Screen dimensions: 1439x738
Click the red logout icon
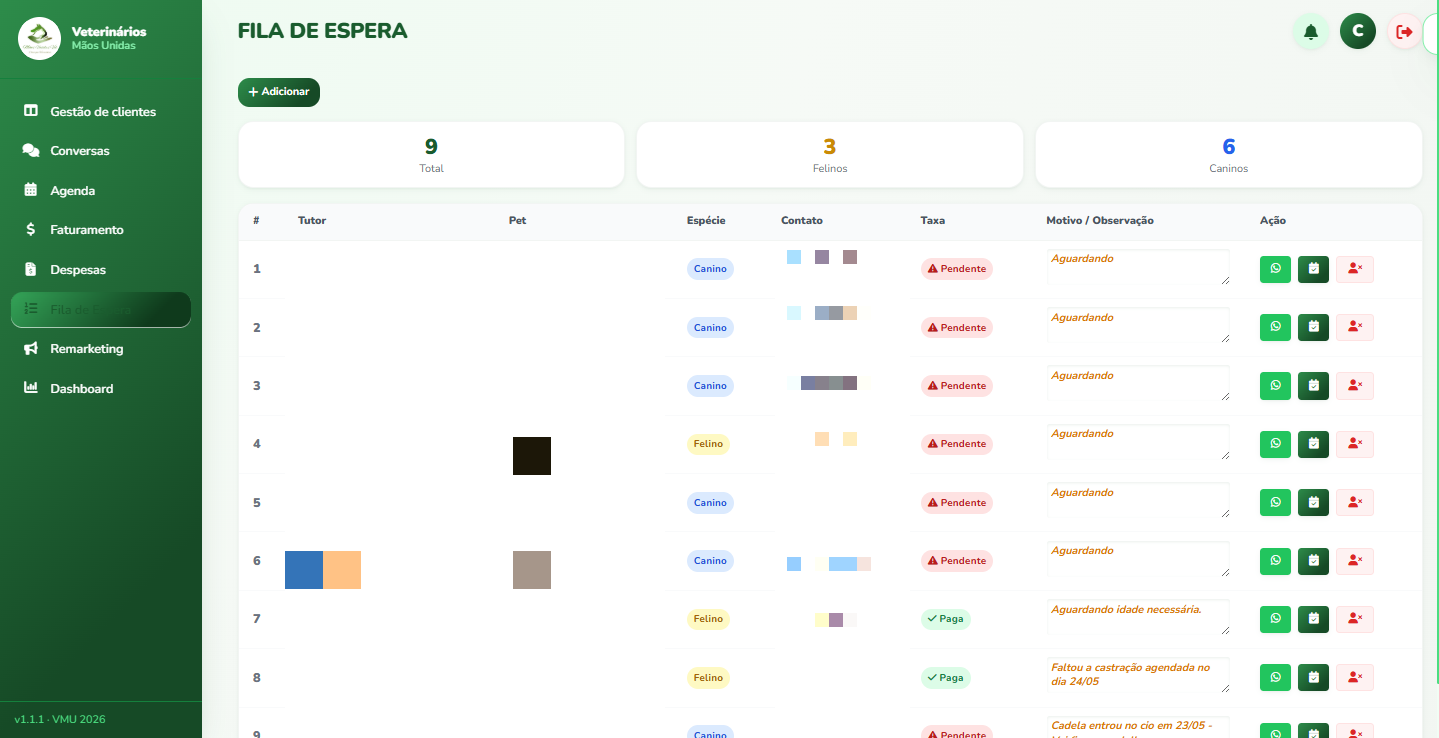point(1404,32)
